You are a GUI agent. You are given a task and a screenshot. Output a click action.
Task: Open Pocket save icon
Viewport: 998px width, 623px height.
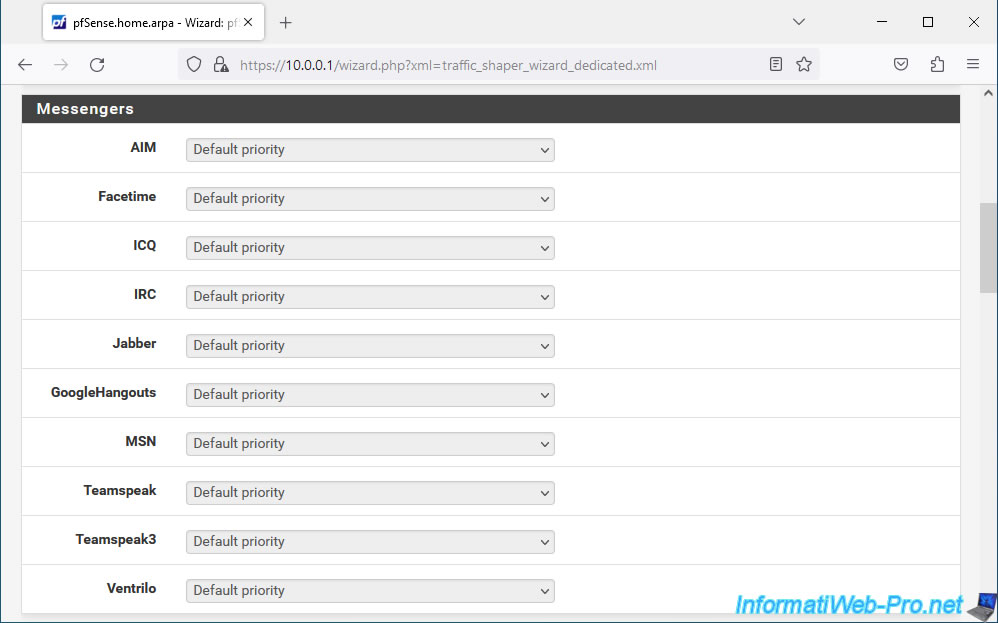(901, 64)
